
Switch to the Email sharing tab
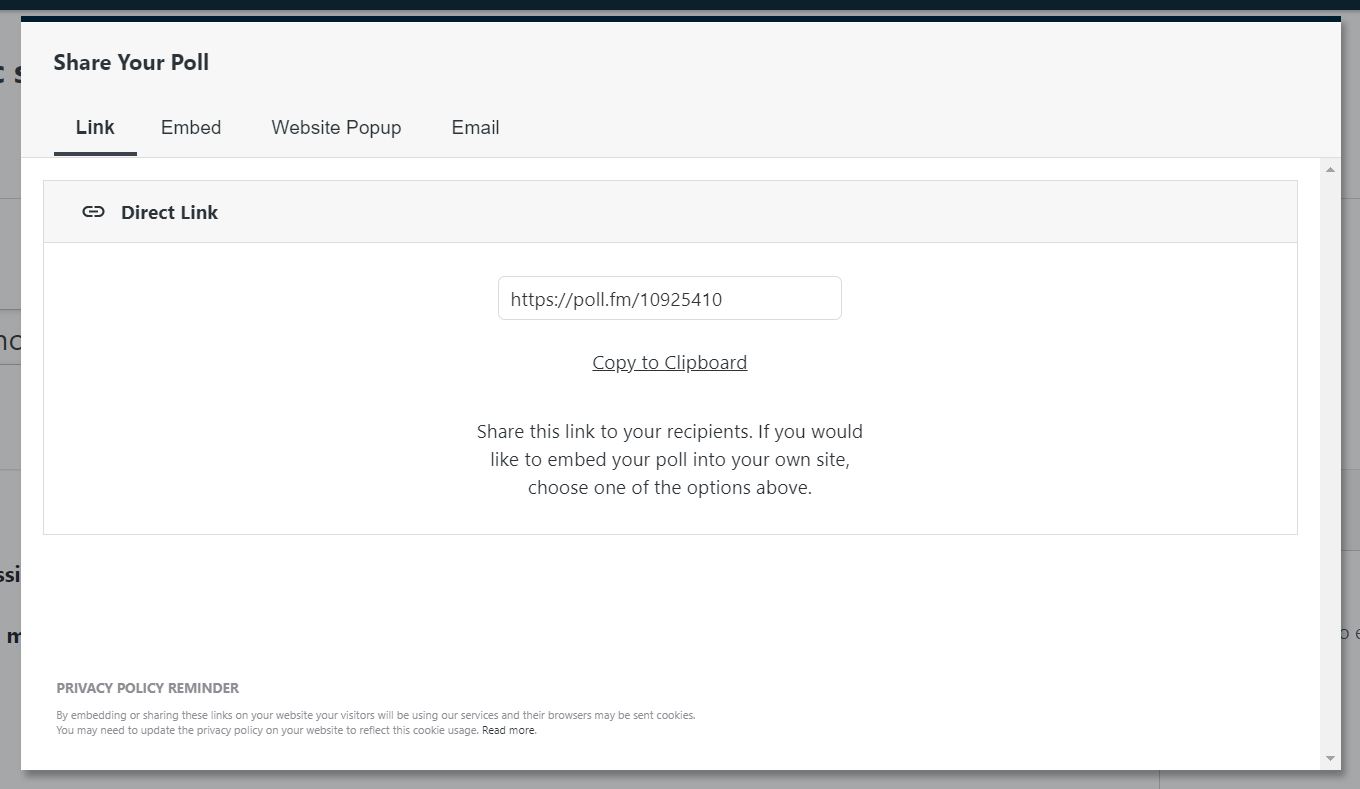point(475,127)
